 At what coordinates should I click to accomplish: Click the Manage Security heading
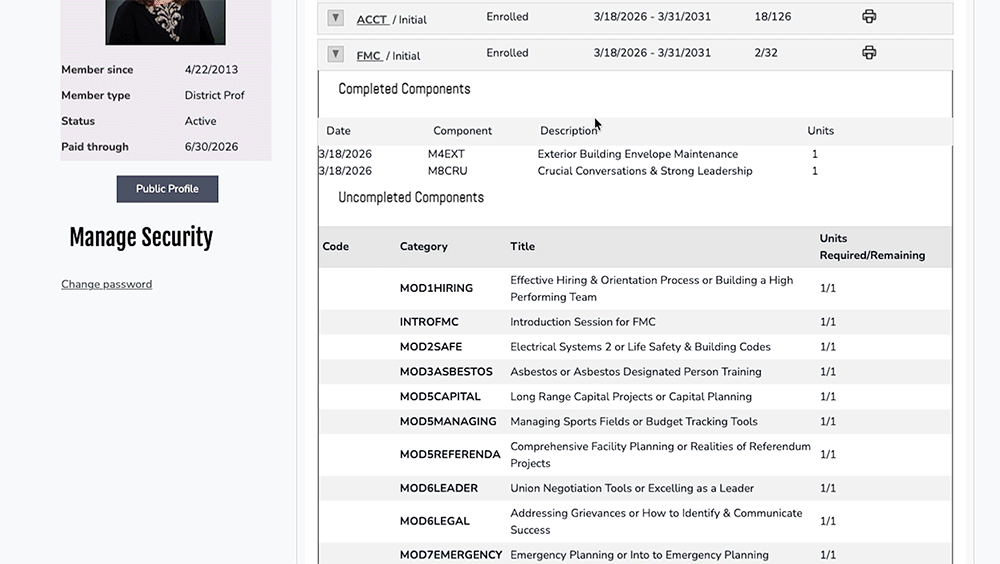(x=141, y=237)
